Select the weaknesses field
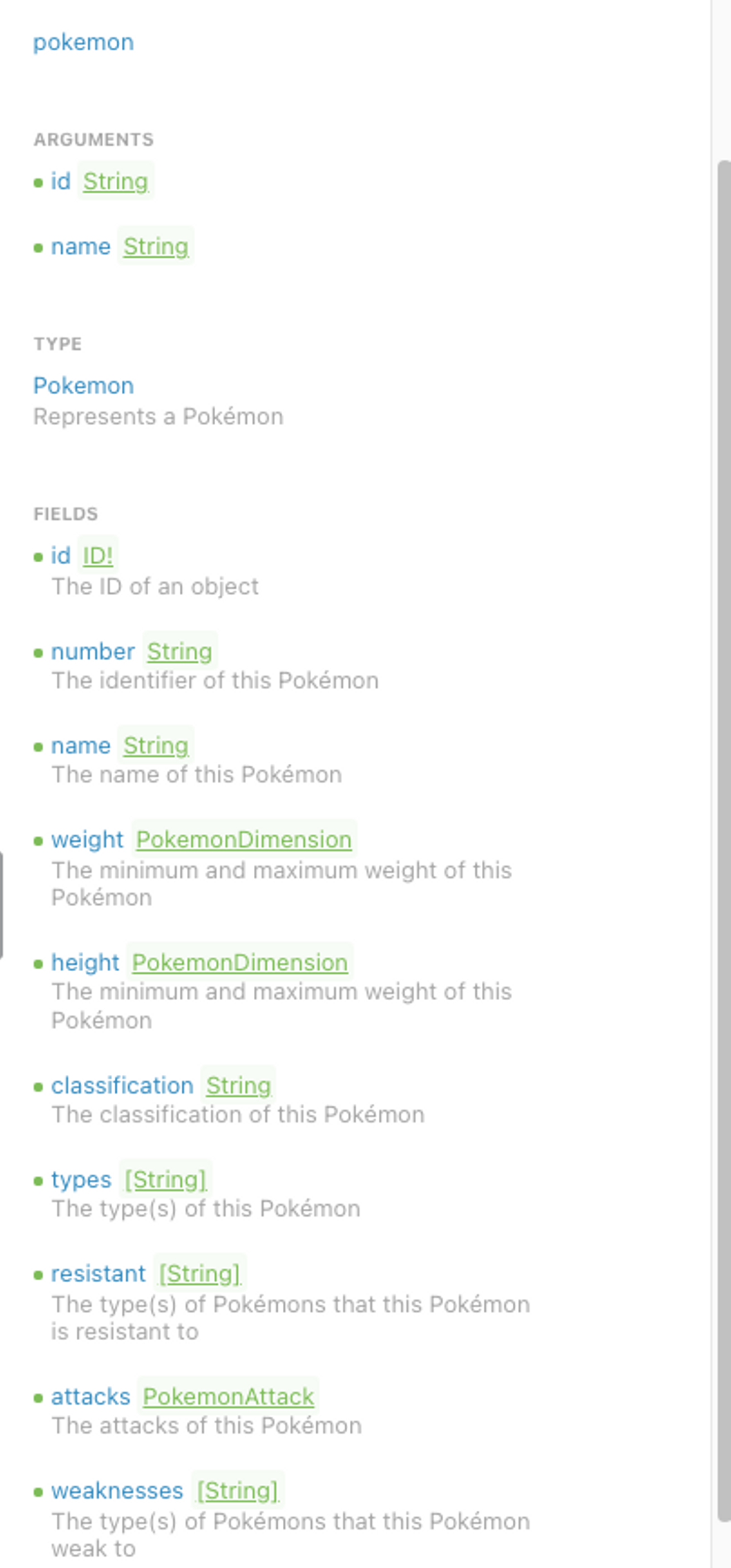The width and height of the screenshot is (731, 1568). (117, 1491)
